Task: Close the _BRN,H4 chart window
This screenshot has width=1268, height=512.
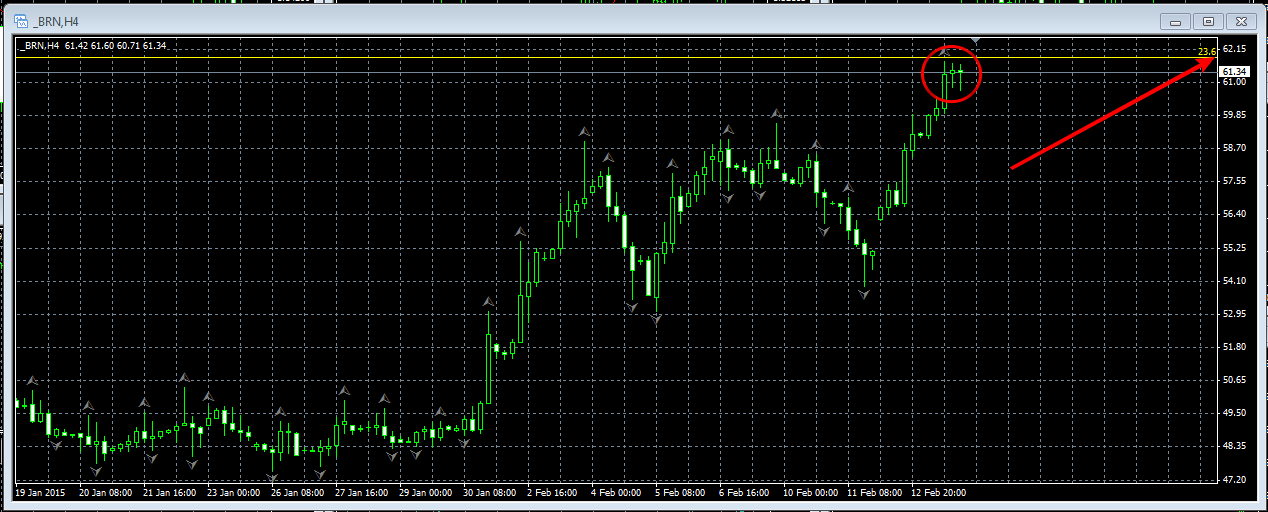Action: (1240, 21)
